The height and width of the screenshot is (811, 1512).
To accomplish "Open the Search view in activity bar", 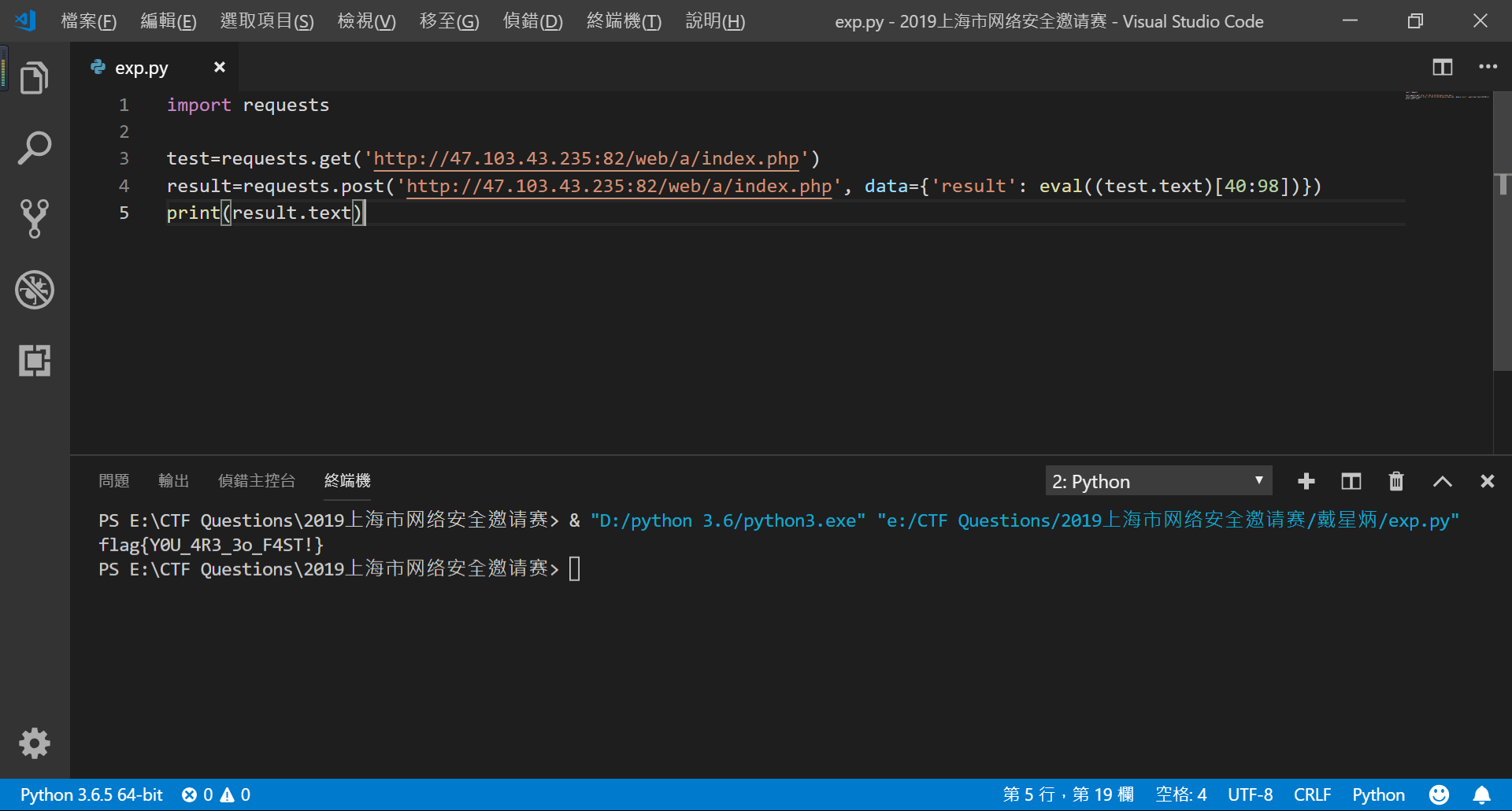I will (35, 148).
